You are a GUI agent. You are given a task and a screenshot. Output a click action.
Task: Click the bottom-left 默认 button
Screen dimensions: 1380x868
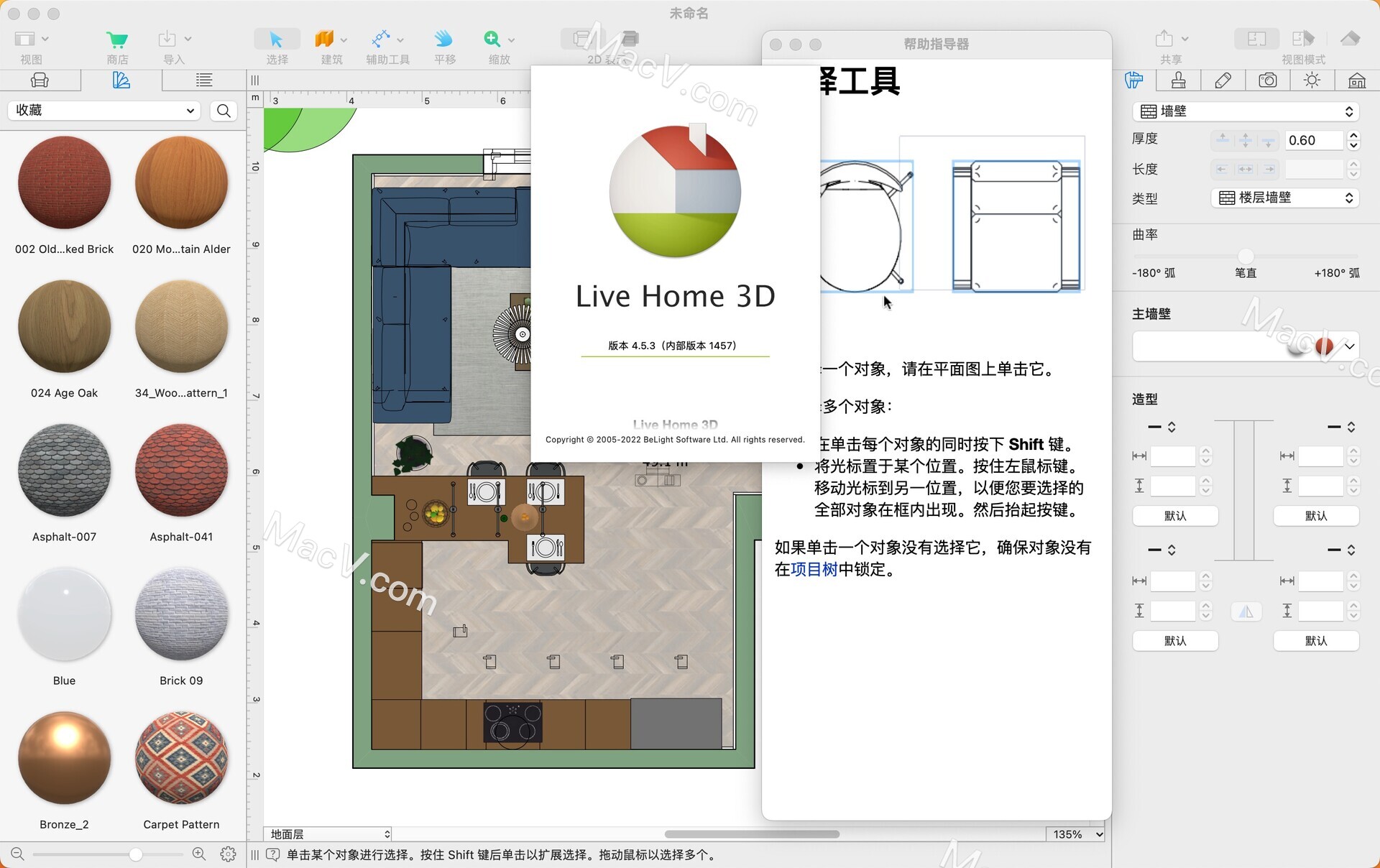click(1175, 641)
